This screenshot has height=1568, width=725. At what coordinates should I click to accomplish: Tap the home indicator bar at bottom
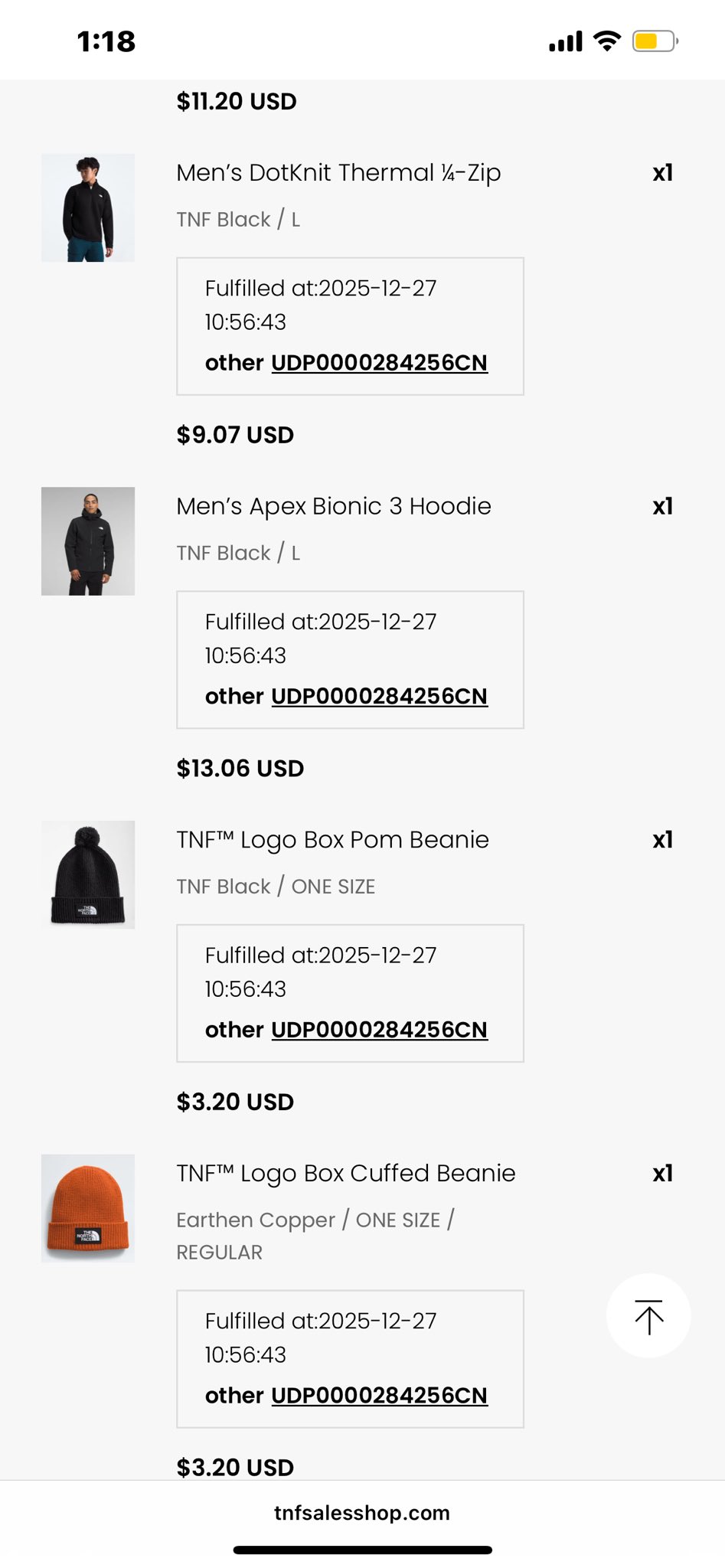point(362,1550)
